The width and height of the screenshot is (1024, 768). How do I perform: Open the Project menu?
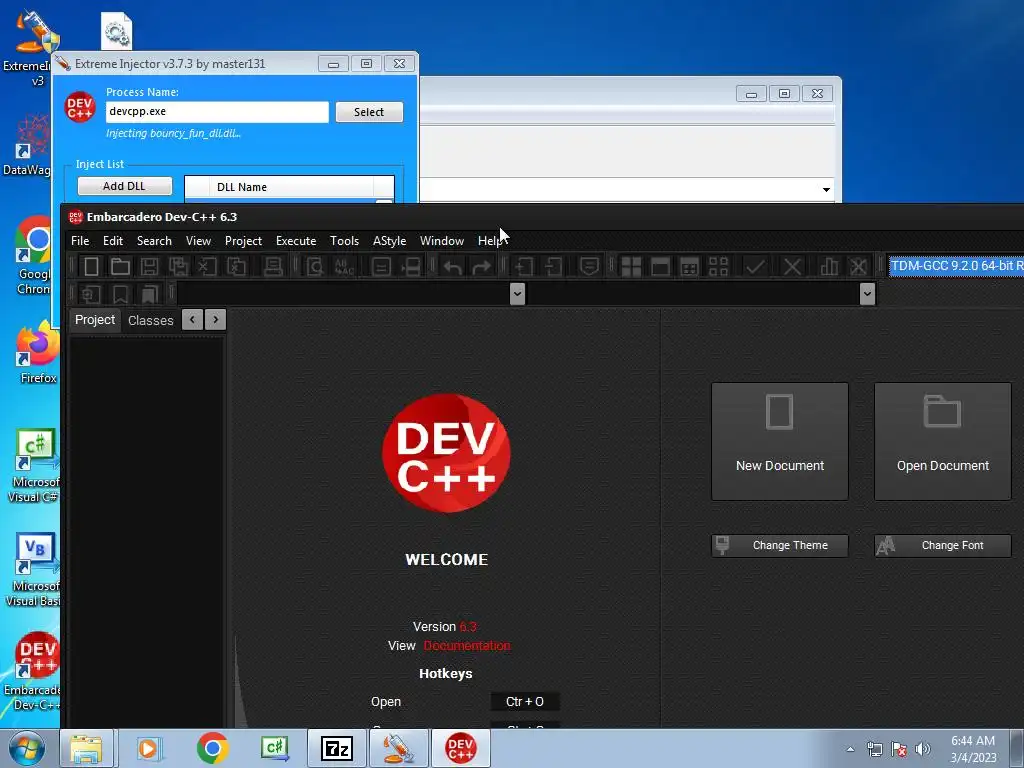pyautogui.click(x=244, y=241)
